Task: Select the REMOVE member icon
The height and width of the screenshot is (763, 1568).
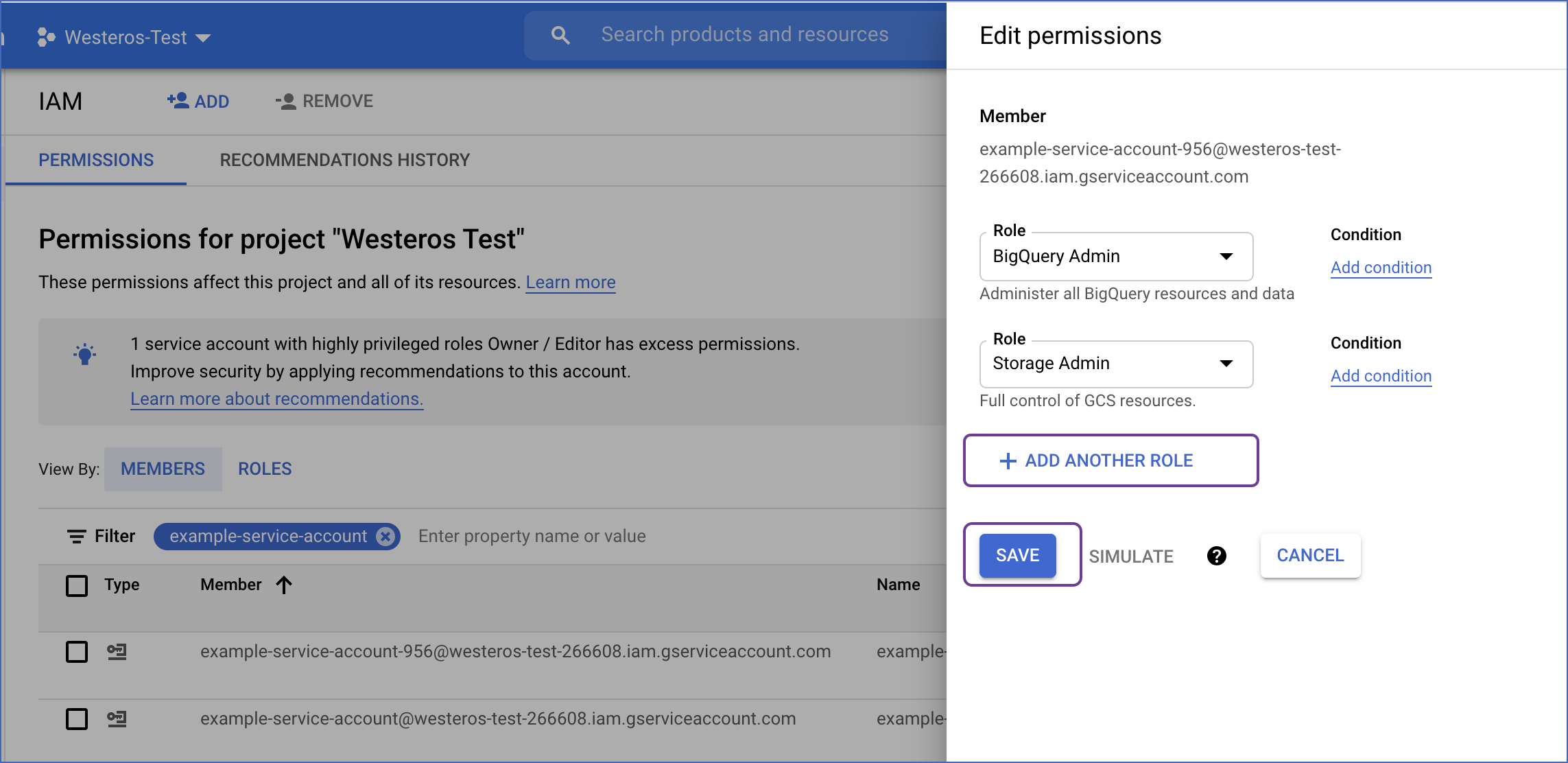Action: 285,101
